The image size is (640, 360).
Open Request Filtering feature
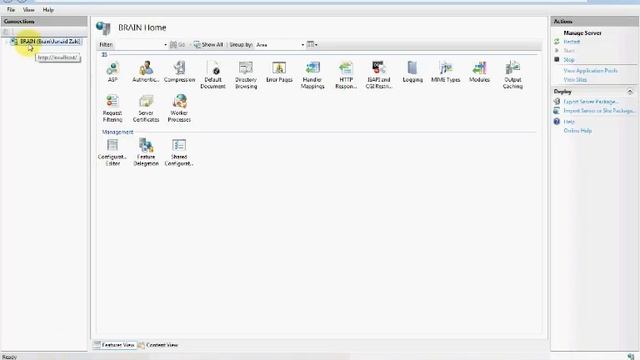[112, 109]
